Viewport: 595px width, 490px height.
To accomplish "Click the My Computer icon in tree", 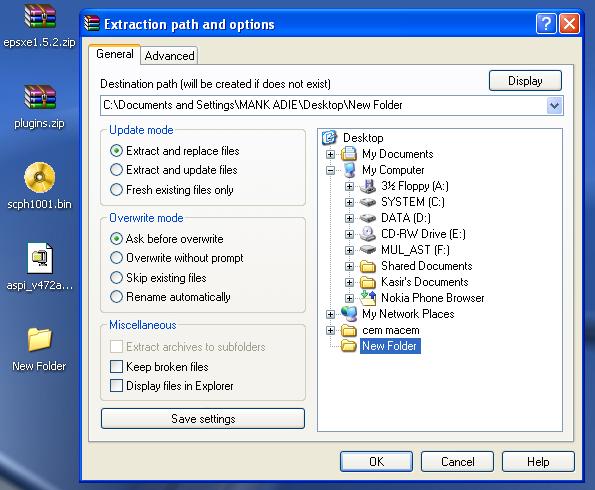I will (x=349, y=170).
